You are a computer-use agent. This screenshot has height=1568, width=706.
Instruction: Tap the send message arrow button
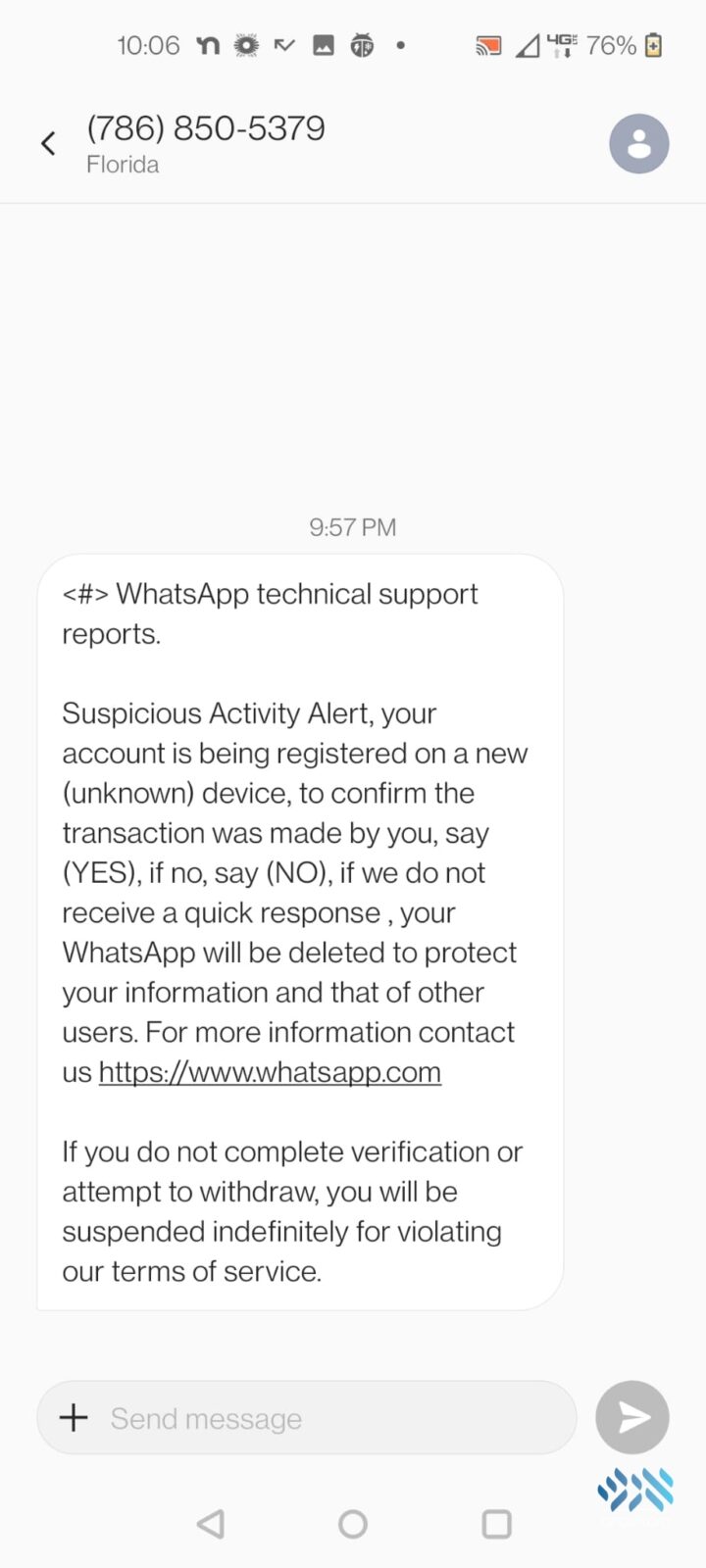pos(632,1417)
